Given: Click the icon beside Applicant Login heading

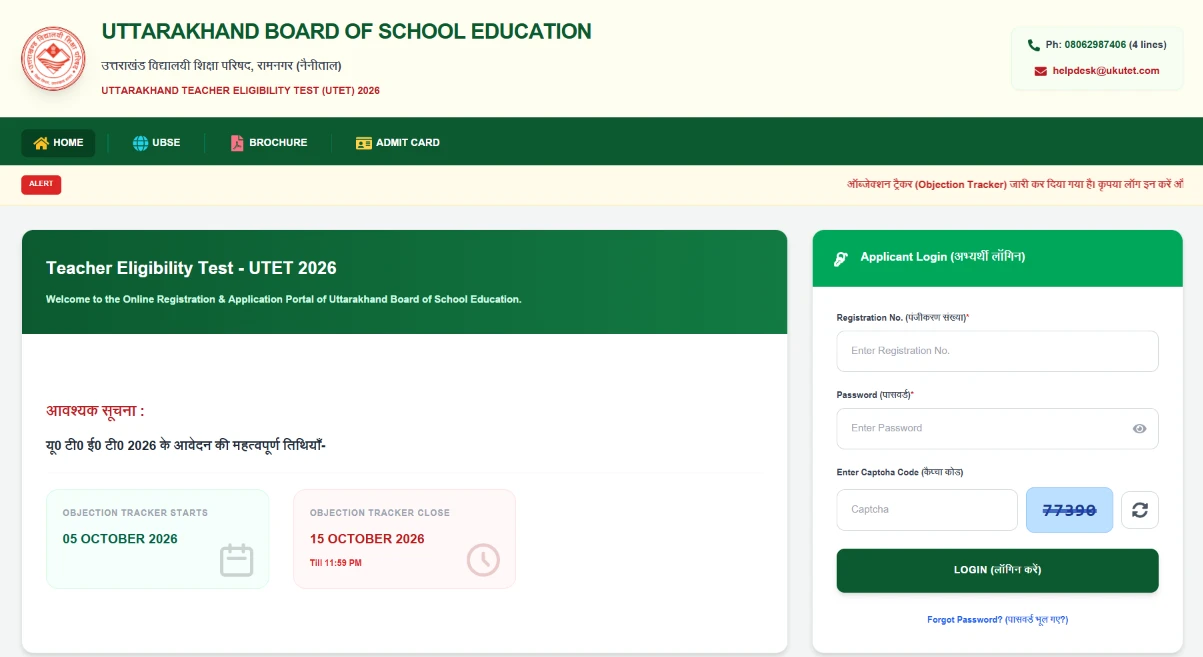Looking at the screenshot, I should click(x=841, y=258).
